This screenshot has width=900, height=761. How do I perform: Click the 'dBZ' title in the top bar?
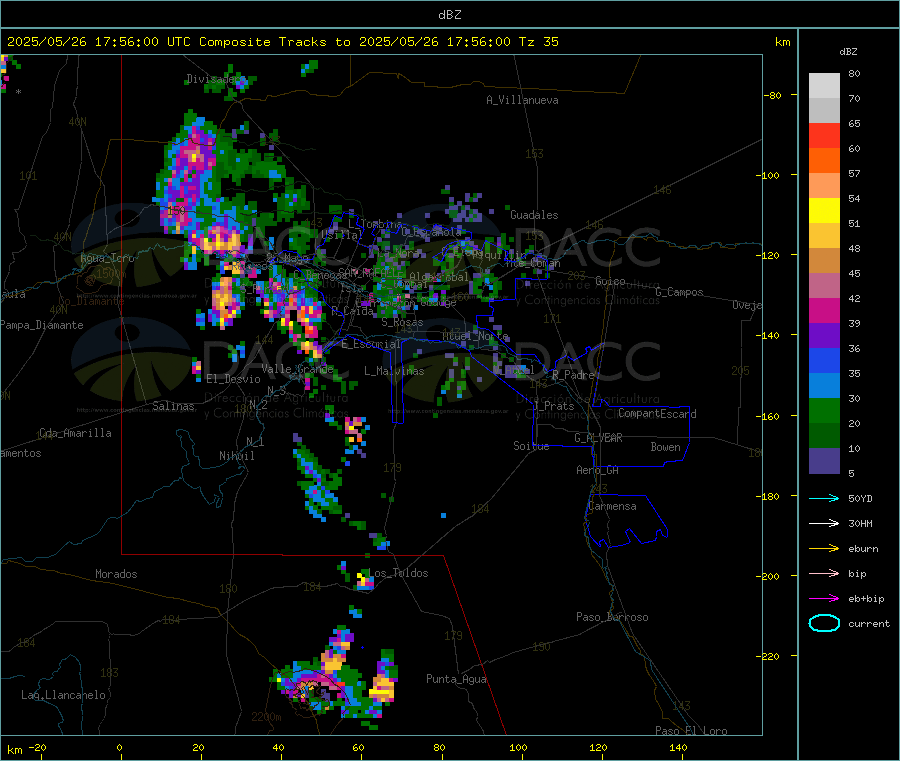449,15
